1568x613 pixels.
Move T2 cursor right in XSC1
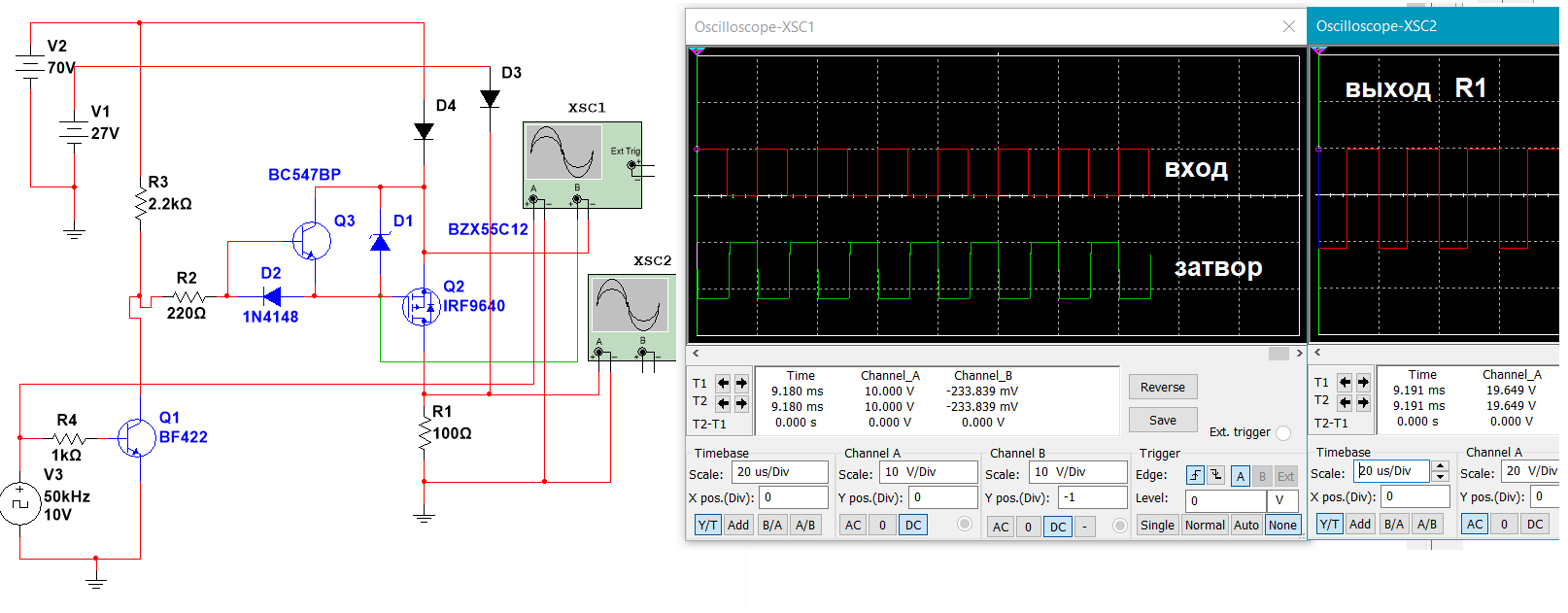(x=741, y=403)
